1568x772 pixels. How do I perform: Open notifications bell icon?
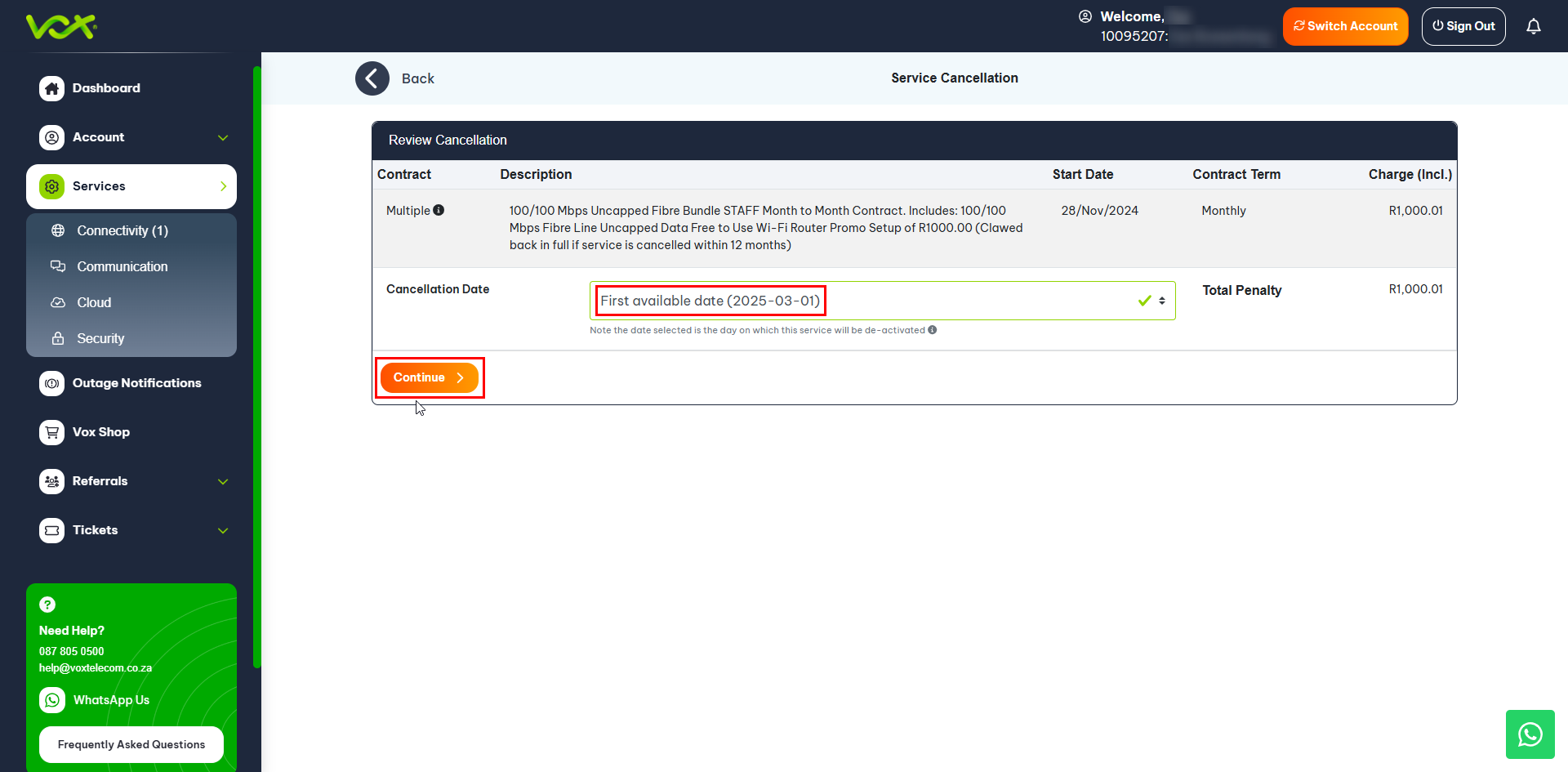tap(1533, 26)
